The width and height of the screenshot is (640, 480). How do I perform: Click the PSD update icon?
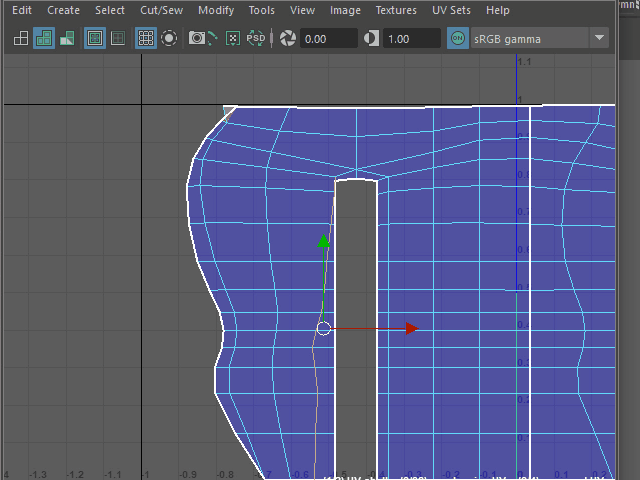point(256,39)
